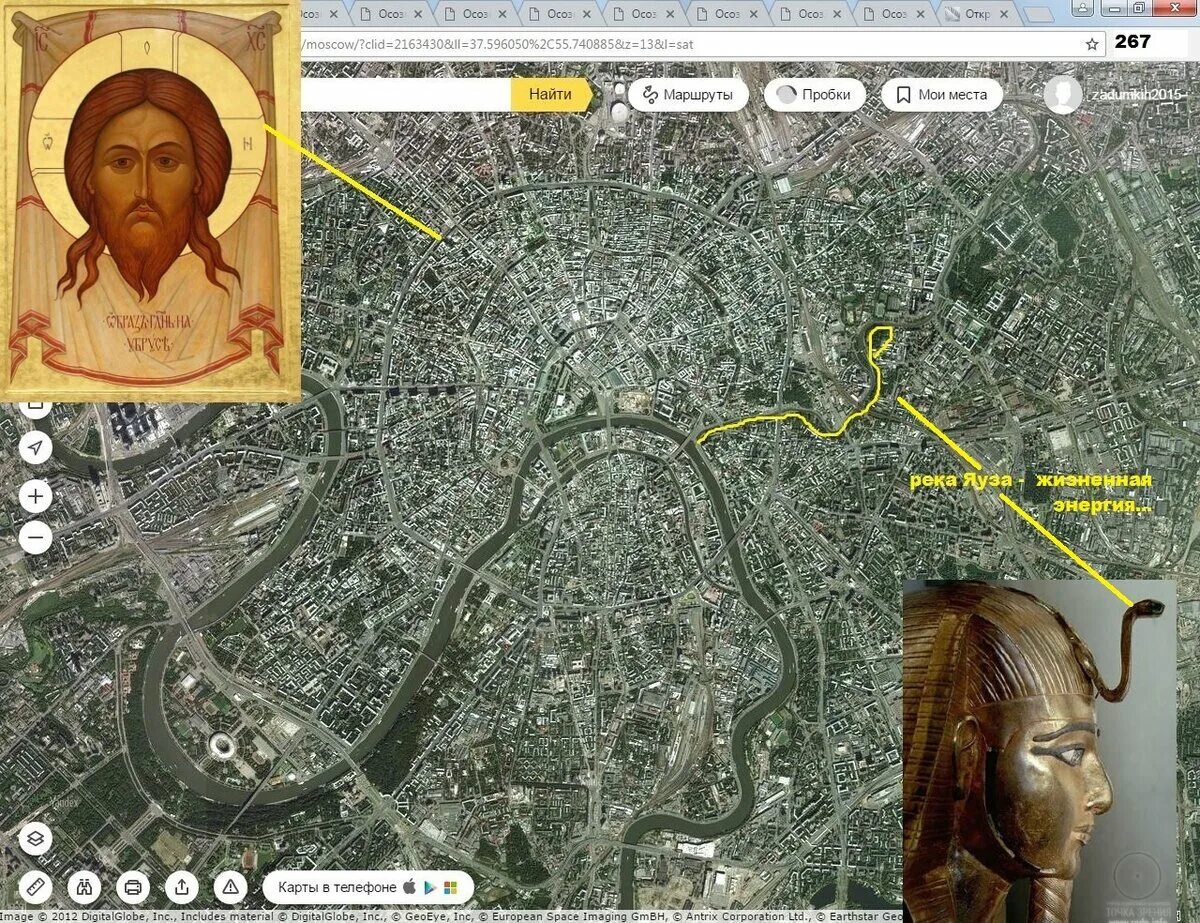Click the Карты в телефоне label

pos(337,887)
